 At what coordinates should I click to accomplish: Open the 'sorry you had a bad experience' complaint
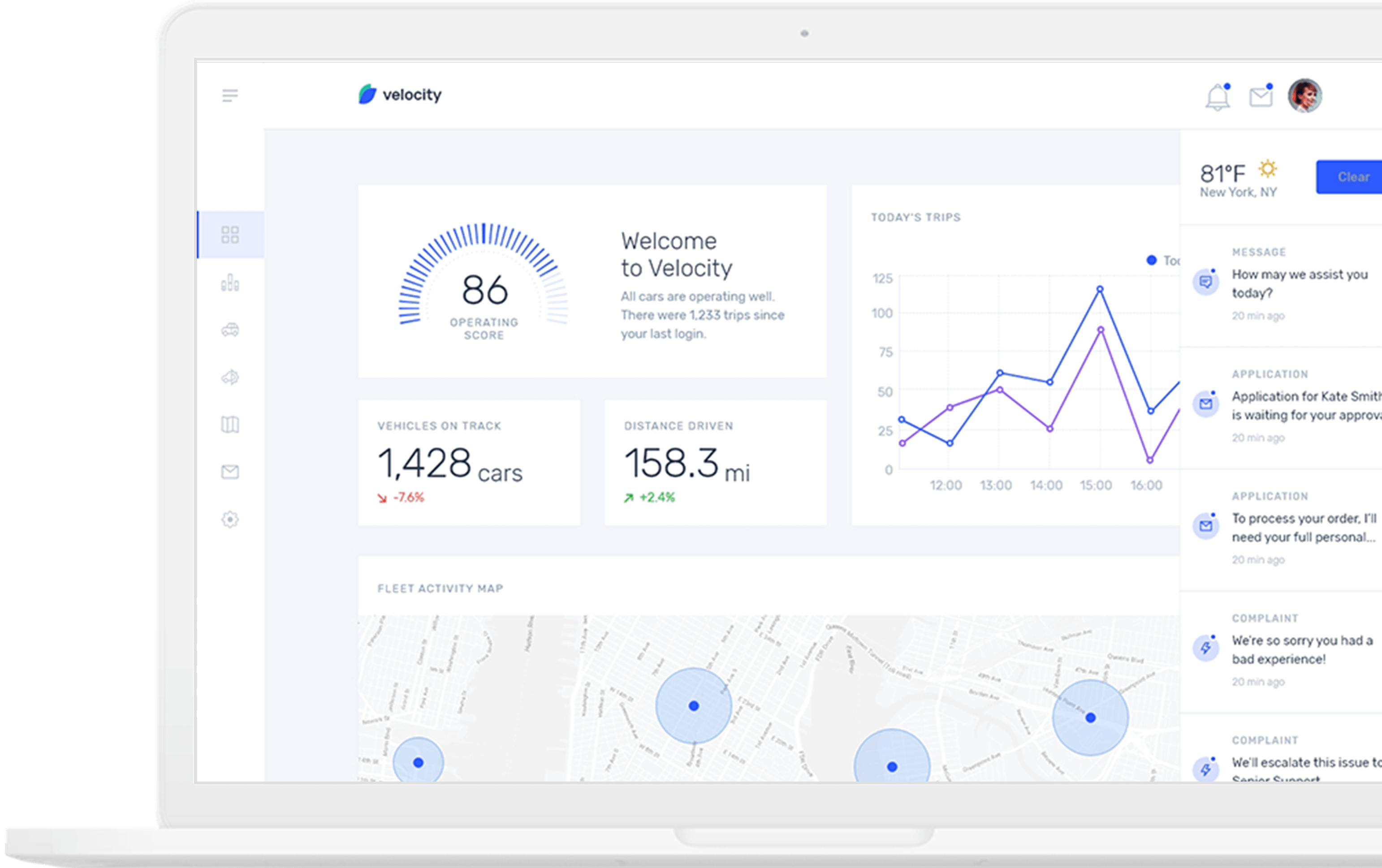click(x=1301, y=649)
